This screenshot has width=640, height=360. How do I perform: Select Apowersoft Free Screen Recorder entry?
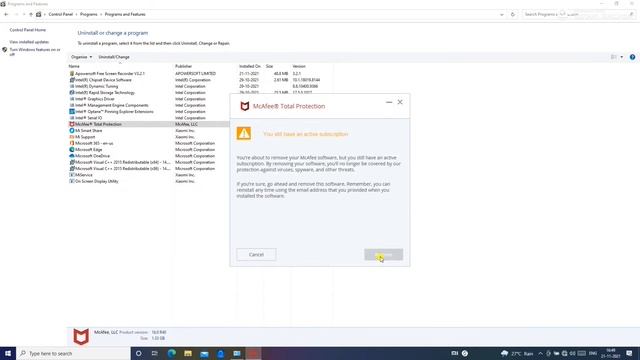(x=200, y=73)
